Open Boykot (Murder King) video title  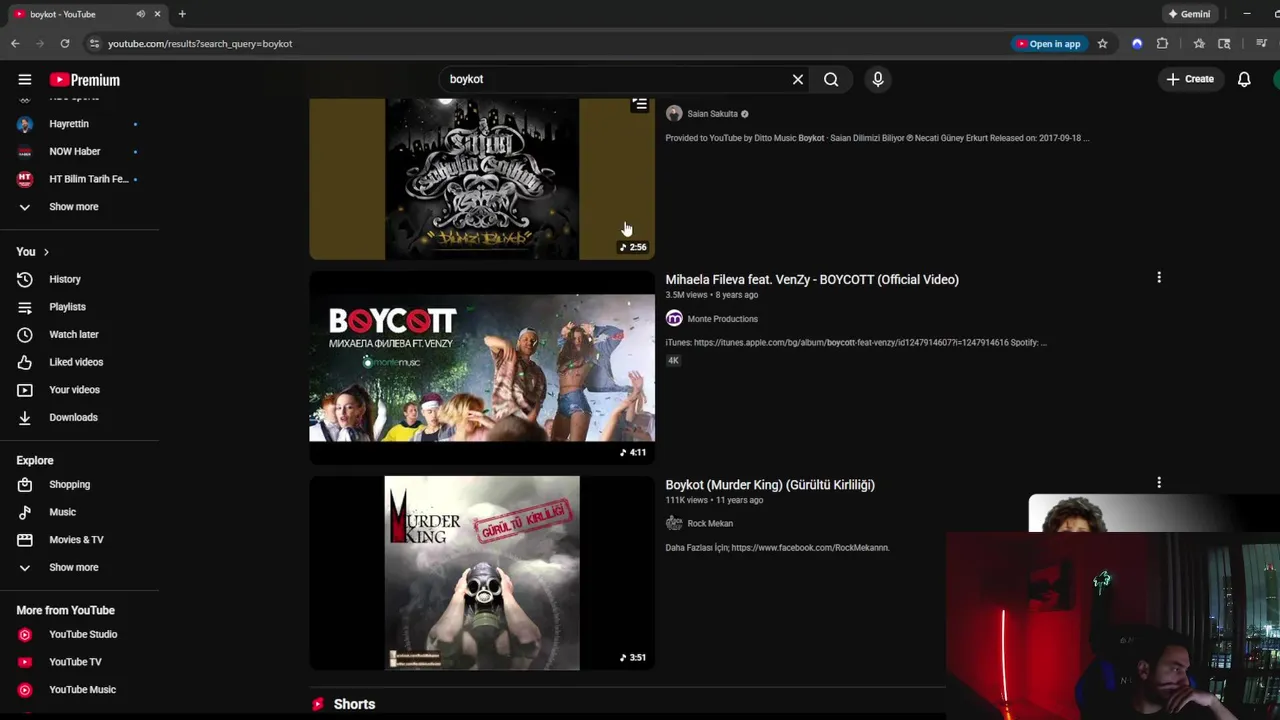pyautogui.click(x=770, y=485)
